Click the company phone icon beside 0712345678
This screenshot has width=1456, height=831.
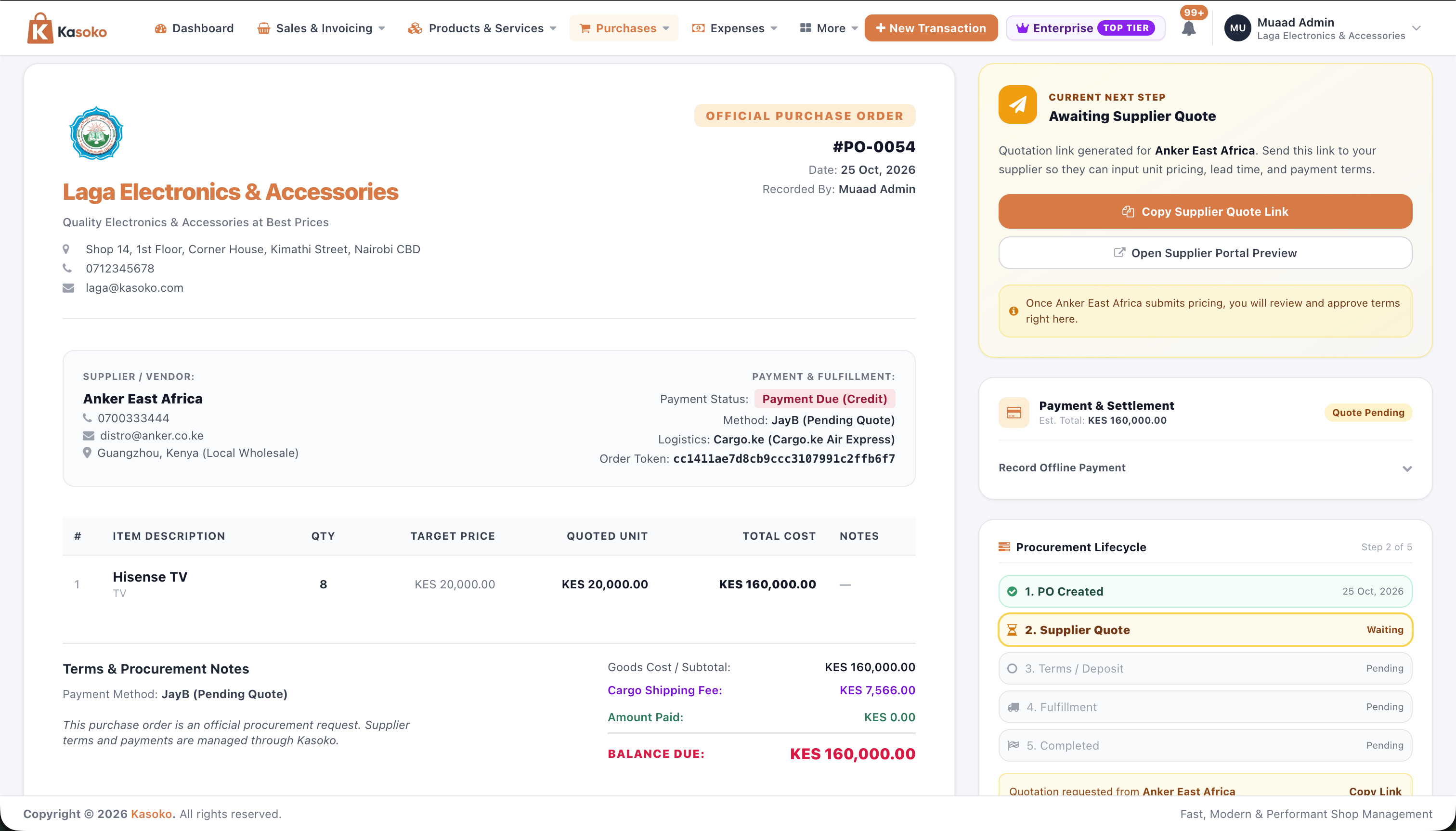pos(67,268)
